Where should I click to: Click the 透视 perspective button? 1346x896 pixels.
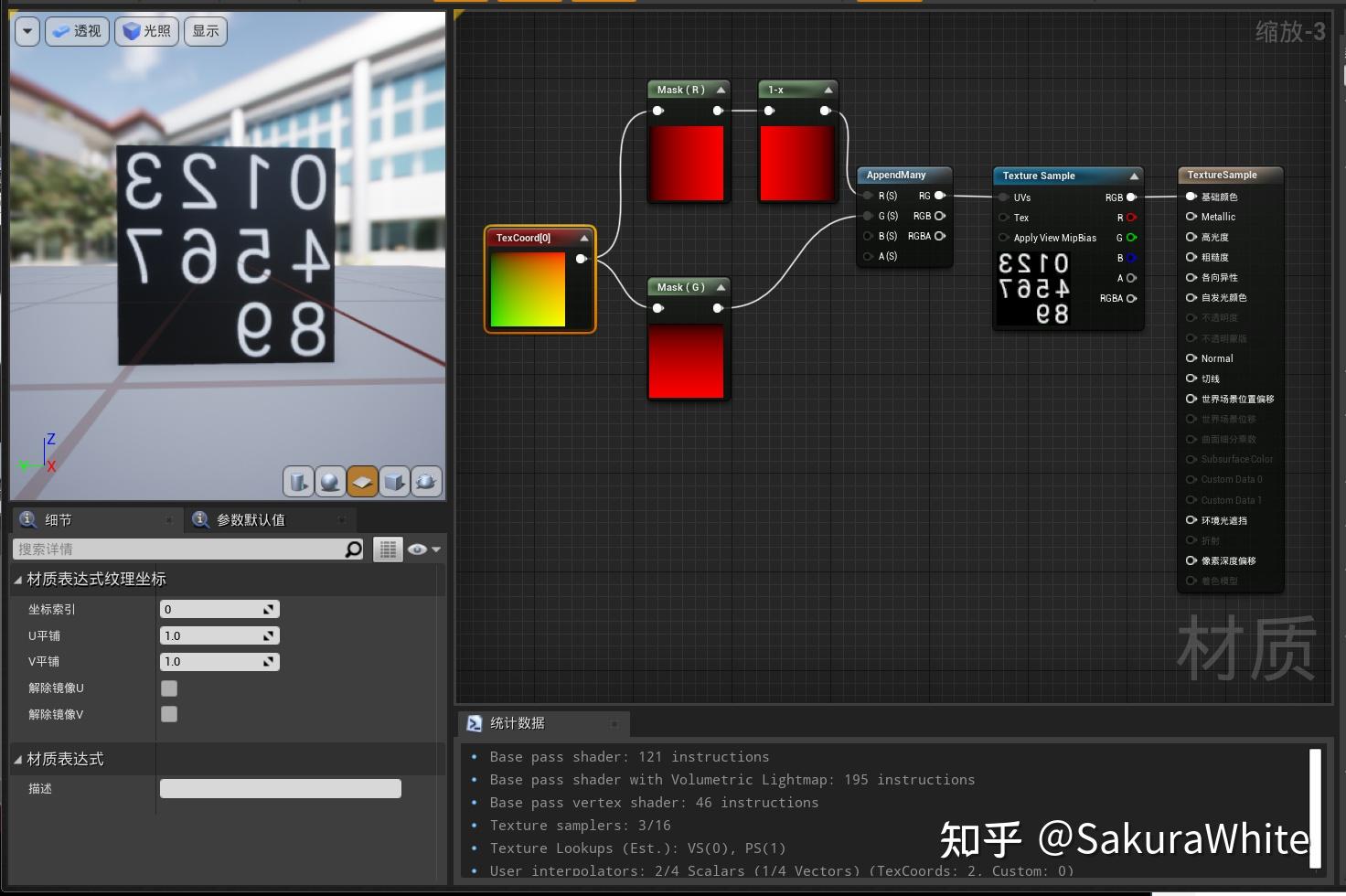pos(77,30)
